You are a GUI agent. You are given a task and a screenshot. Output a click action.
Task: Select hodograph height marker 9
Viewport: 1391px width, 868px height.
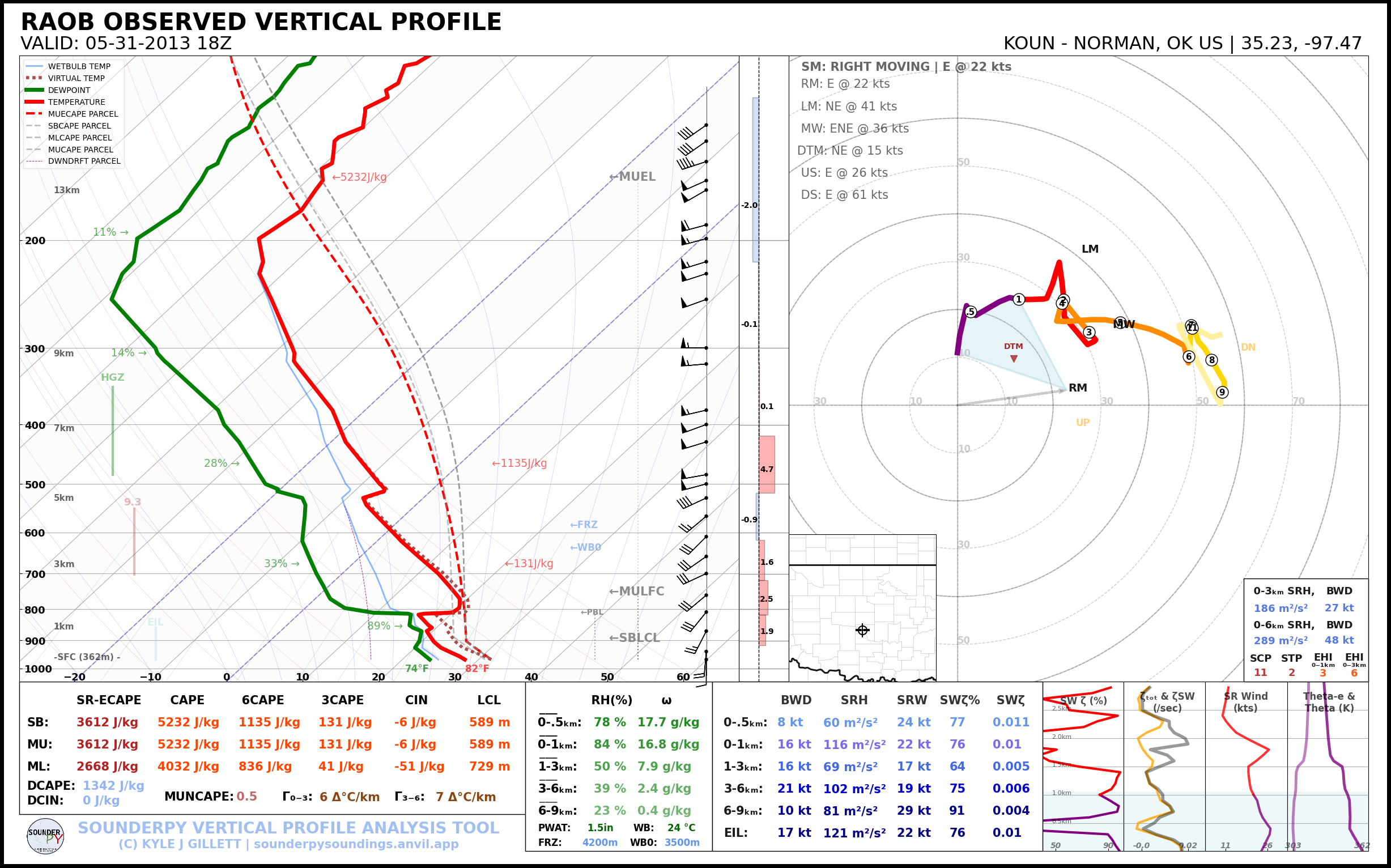click(1222, 392)
